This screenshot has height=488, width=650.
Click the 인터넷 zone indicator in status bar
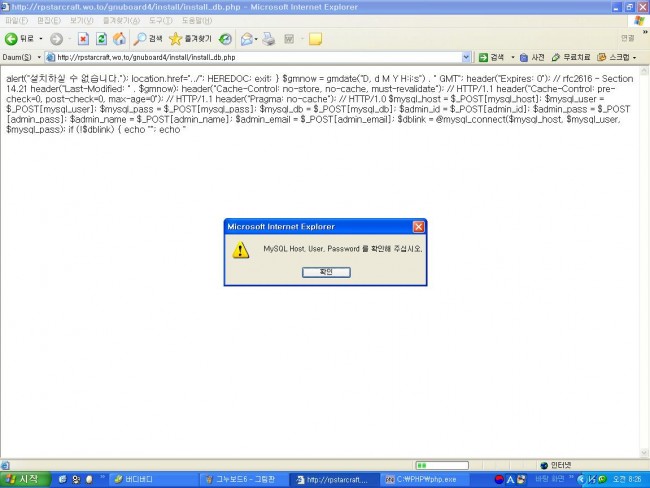point(556,465)
